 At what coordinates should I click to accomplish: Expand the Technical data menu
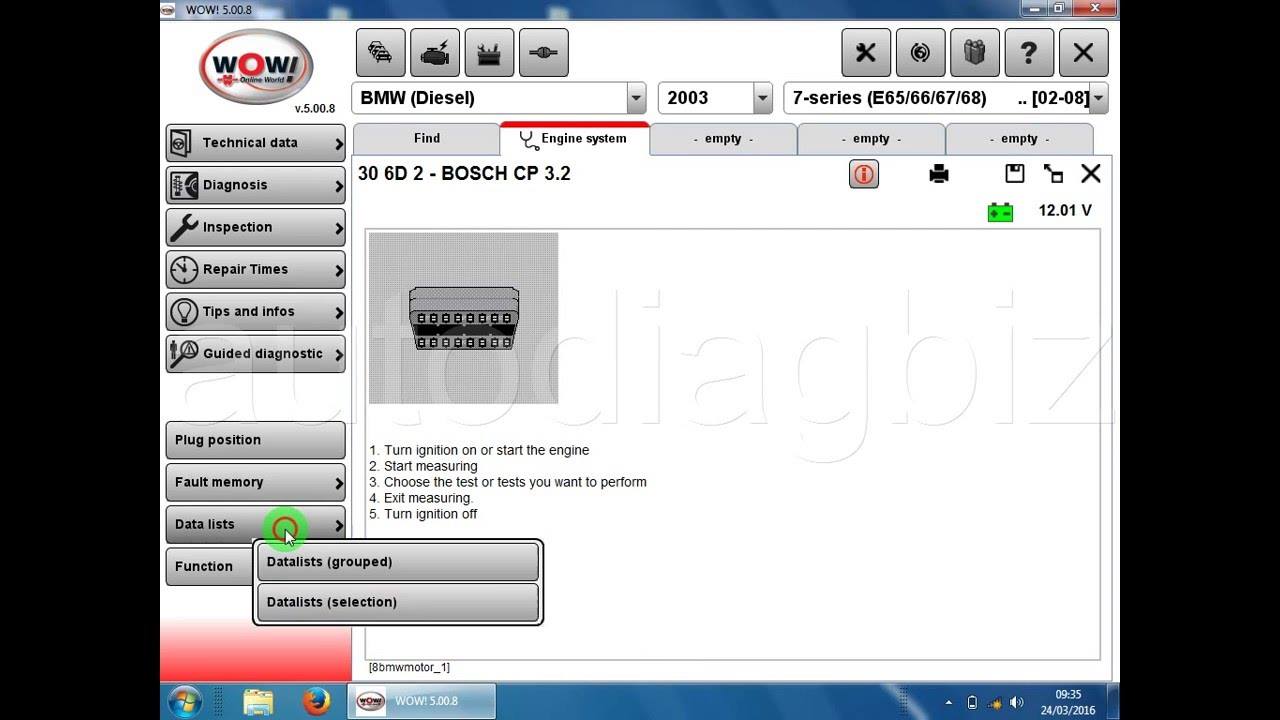[x=256, y=143]
